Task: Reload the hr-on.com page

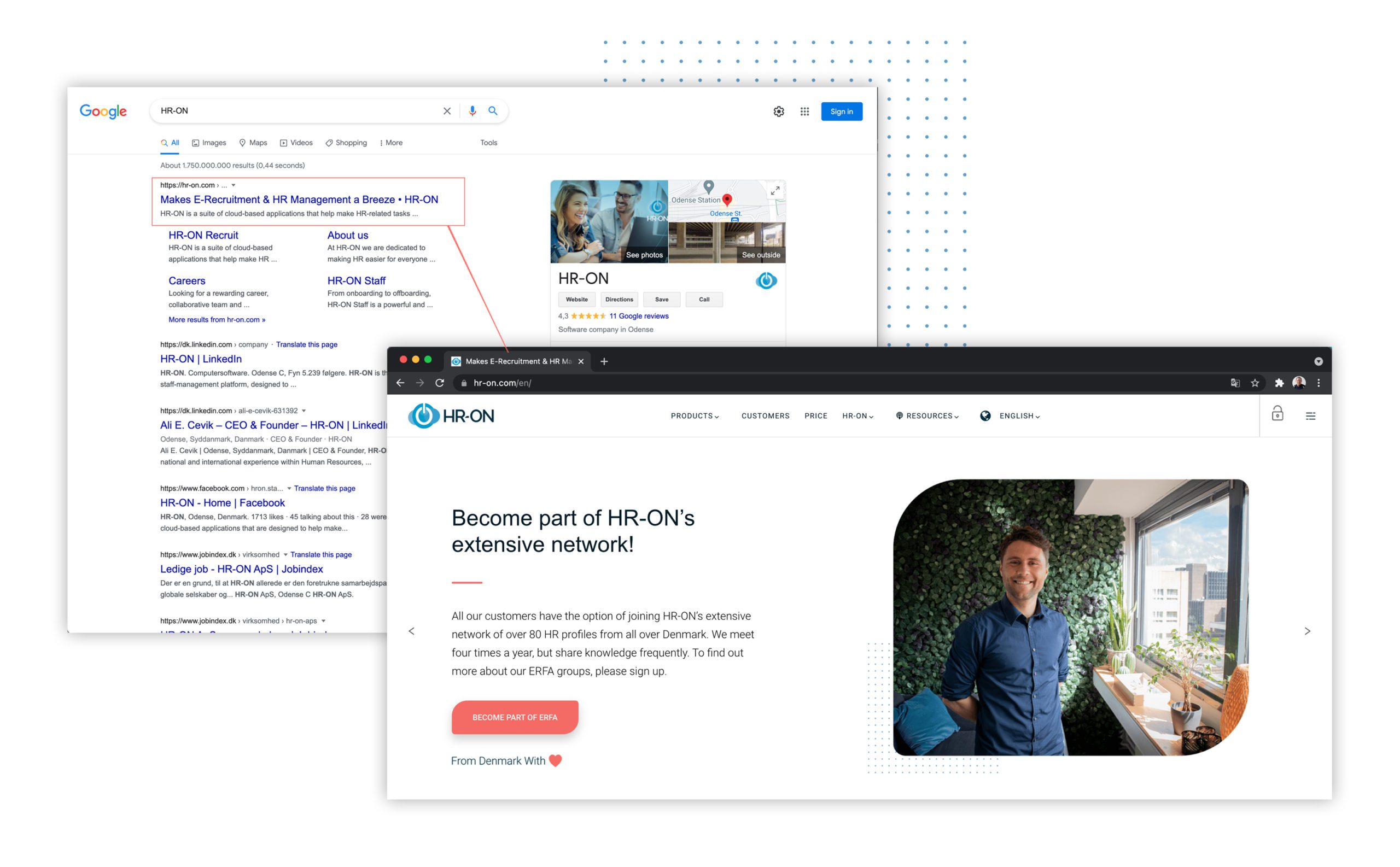Action: click(x=439, y=383)
